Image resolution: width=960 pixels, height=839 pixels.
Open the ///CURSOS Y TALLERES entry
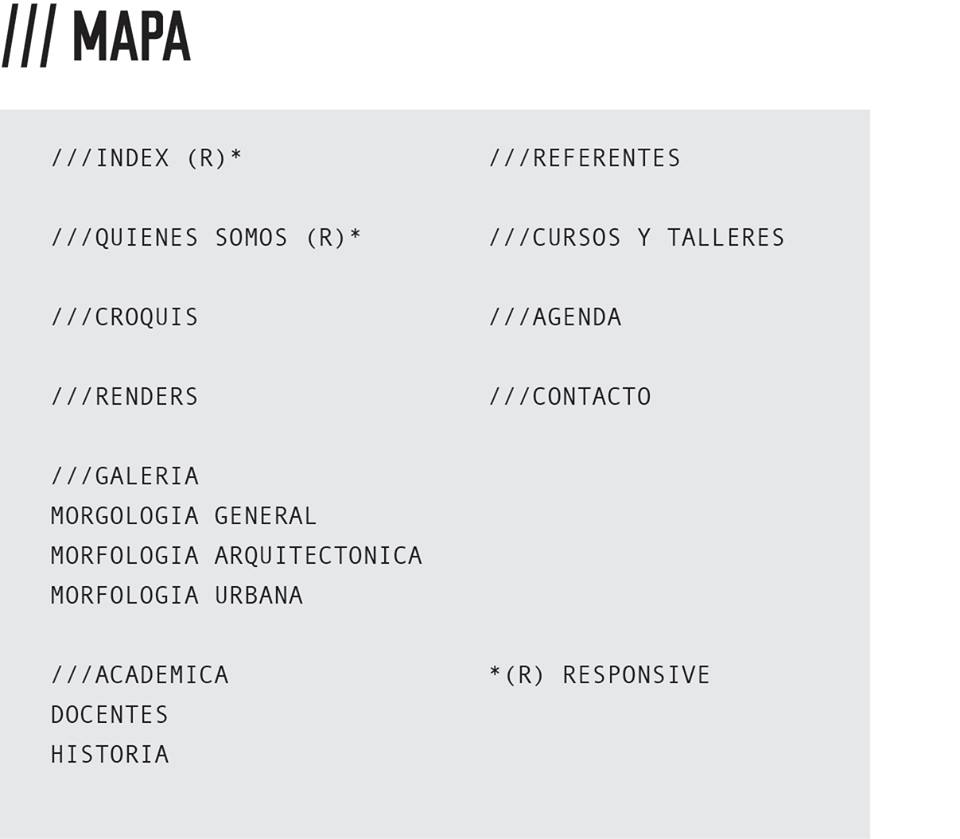tap(637, 238)
